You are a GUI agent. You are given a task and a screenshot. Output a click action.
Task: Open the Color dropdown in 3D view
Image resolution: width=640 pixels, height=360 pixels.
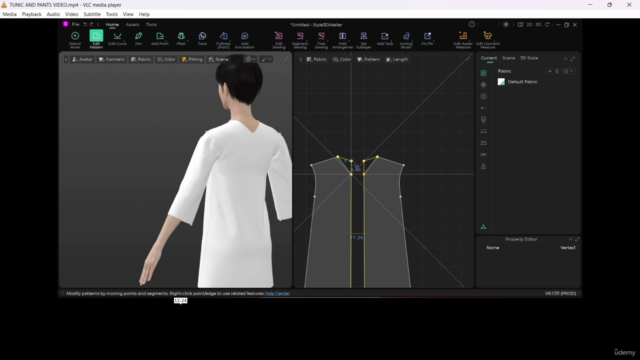tap(166, 59)
